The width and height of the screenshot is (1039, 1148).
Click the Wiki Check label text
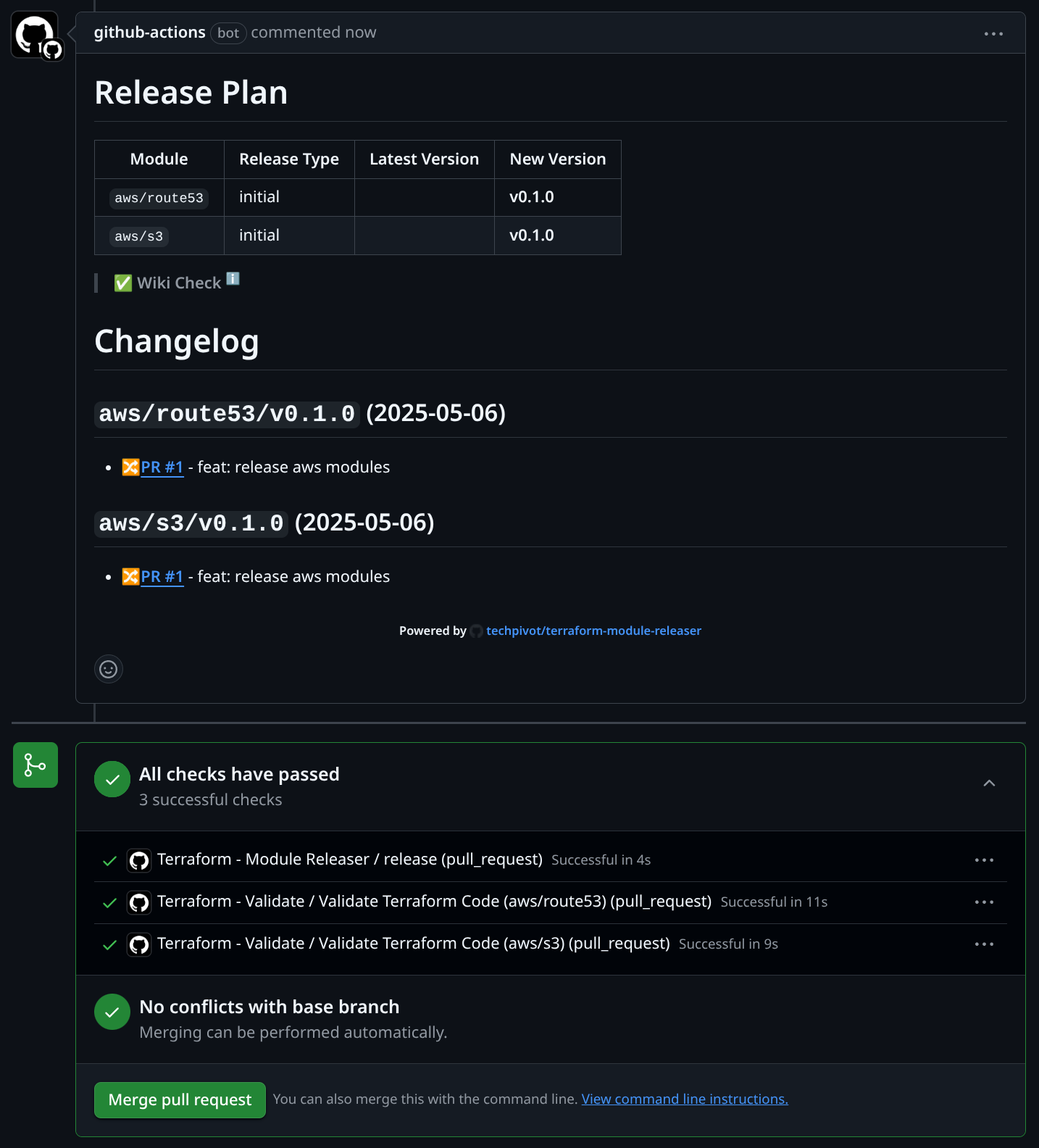[179, 283]
